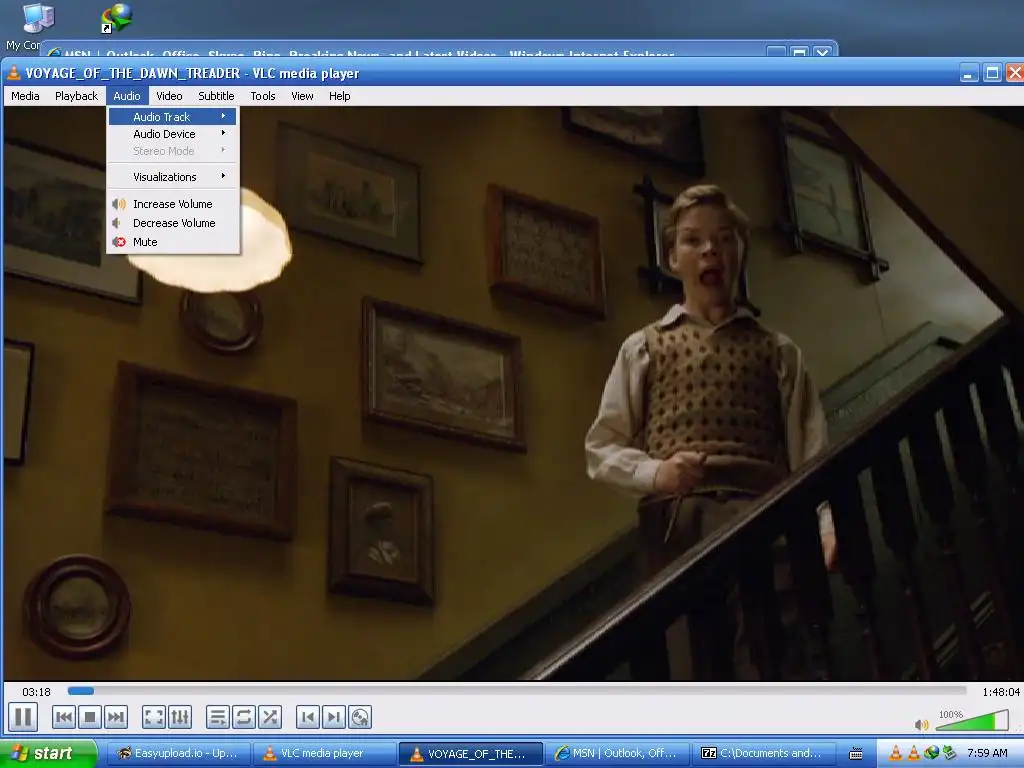Open the Playback menu

click(76, 96)
